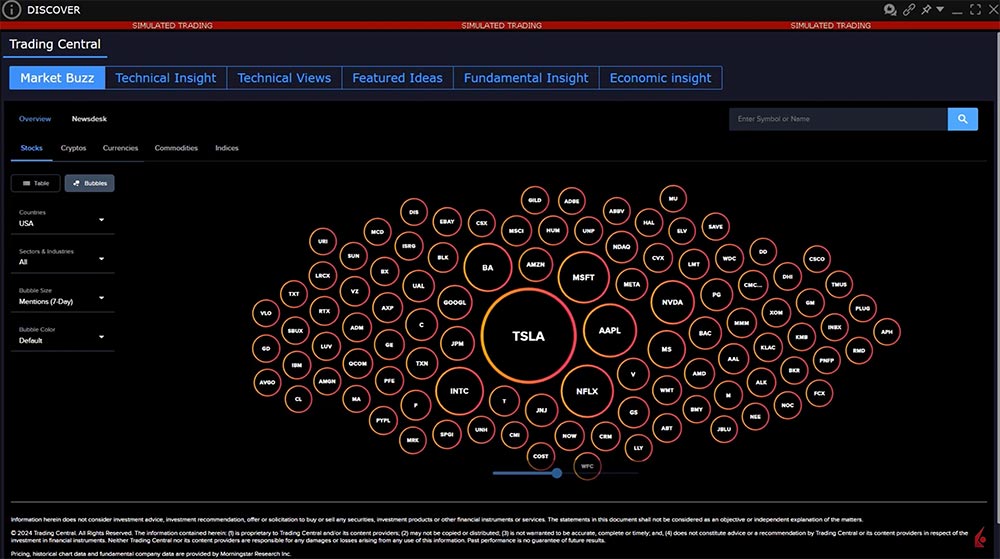Switch to Table view
The height and width of the screenshot is (559, 1000).
coord(35,183)
